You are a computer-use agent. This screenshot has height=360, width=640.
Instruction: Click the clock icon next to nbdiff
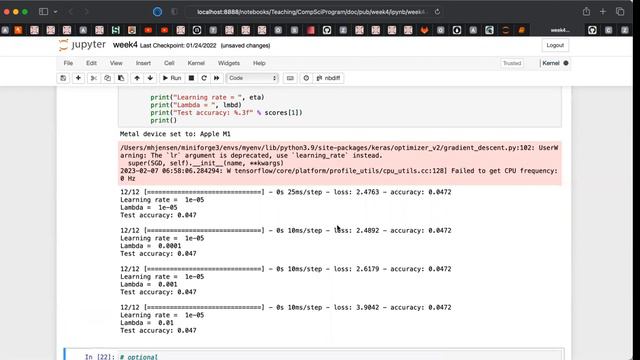[306, 78]
